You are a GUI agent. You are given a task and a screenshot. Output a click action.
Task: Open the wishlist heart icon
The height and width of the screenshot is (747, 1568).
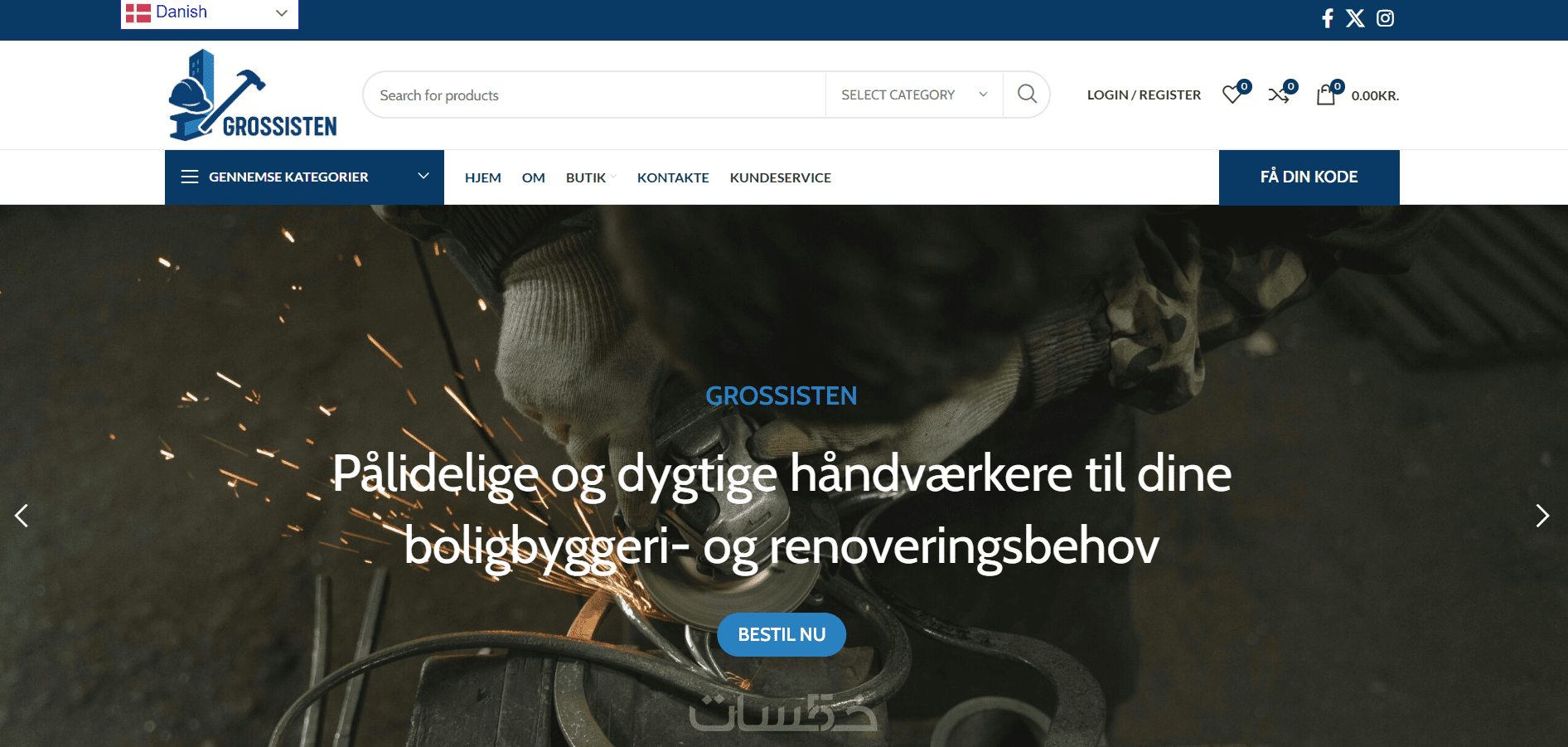click(1233, 95)
